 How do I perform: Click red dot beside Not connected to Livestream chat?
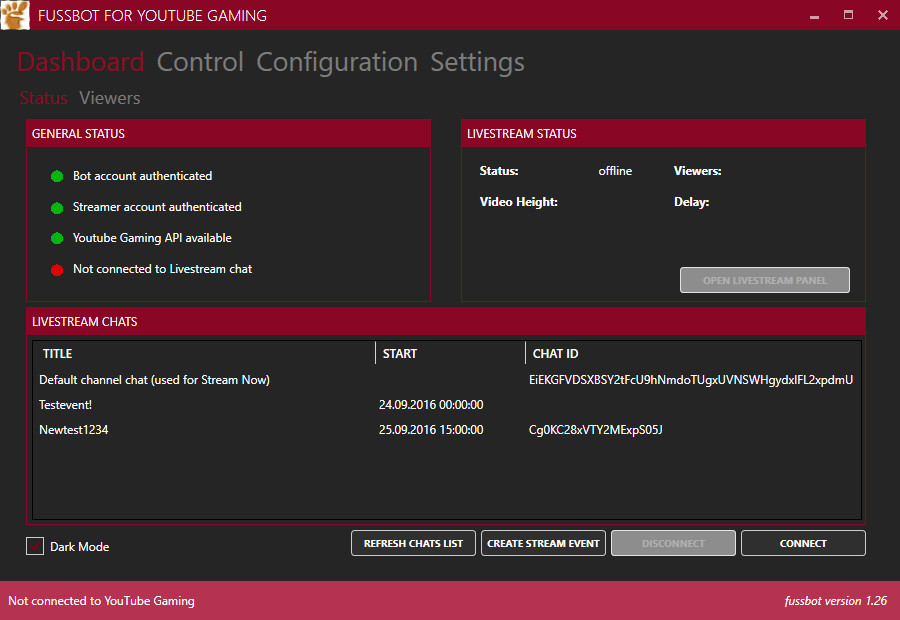click(x=57, y=270)
